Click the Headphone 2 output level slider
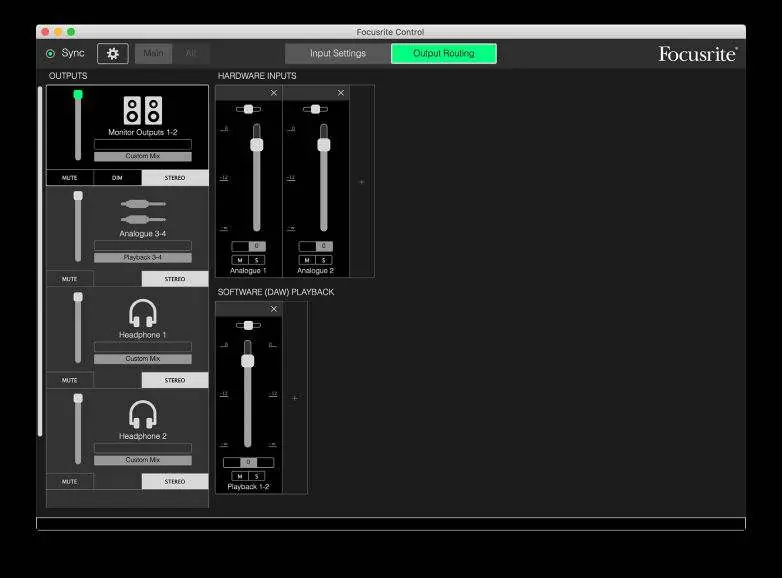The width and height of the screenshot is (782, 578). coord(78,429)
